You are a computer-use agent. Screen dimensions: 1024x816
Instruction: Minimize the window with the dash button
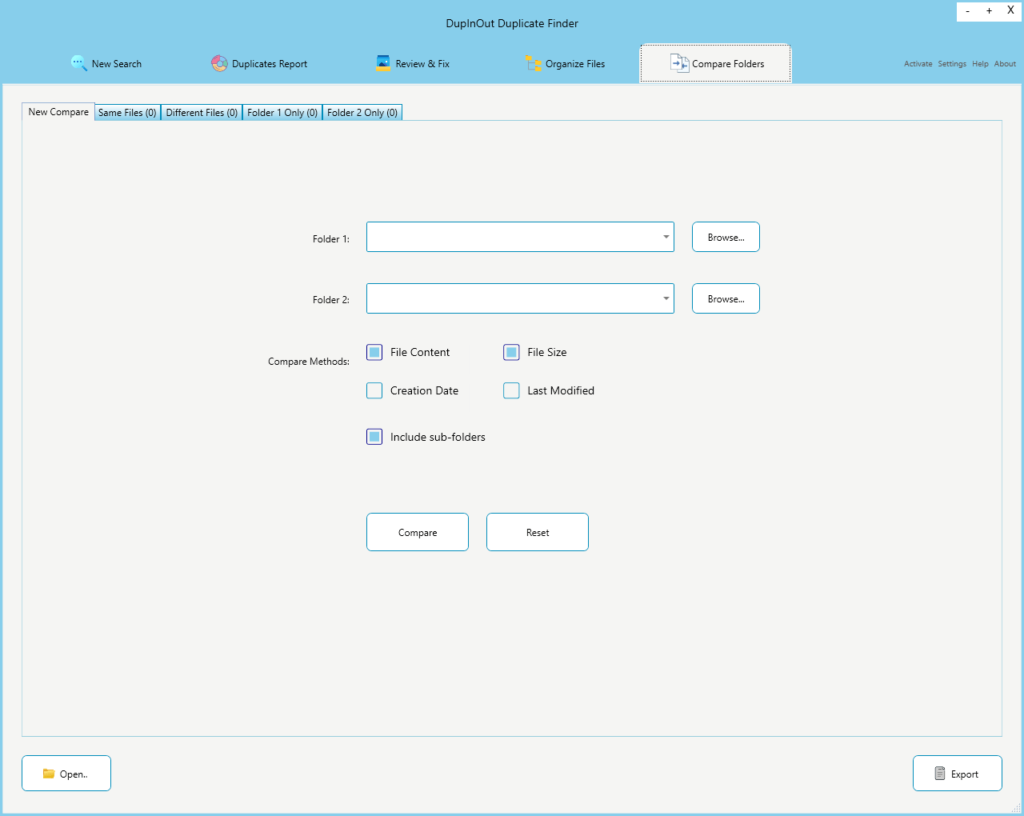[x=968, y=11]
